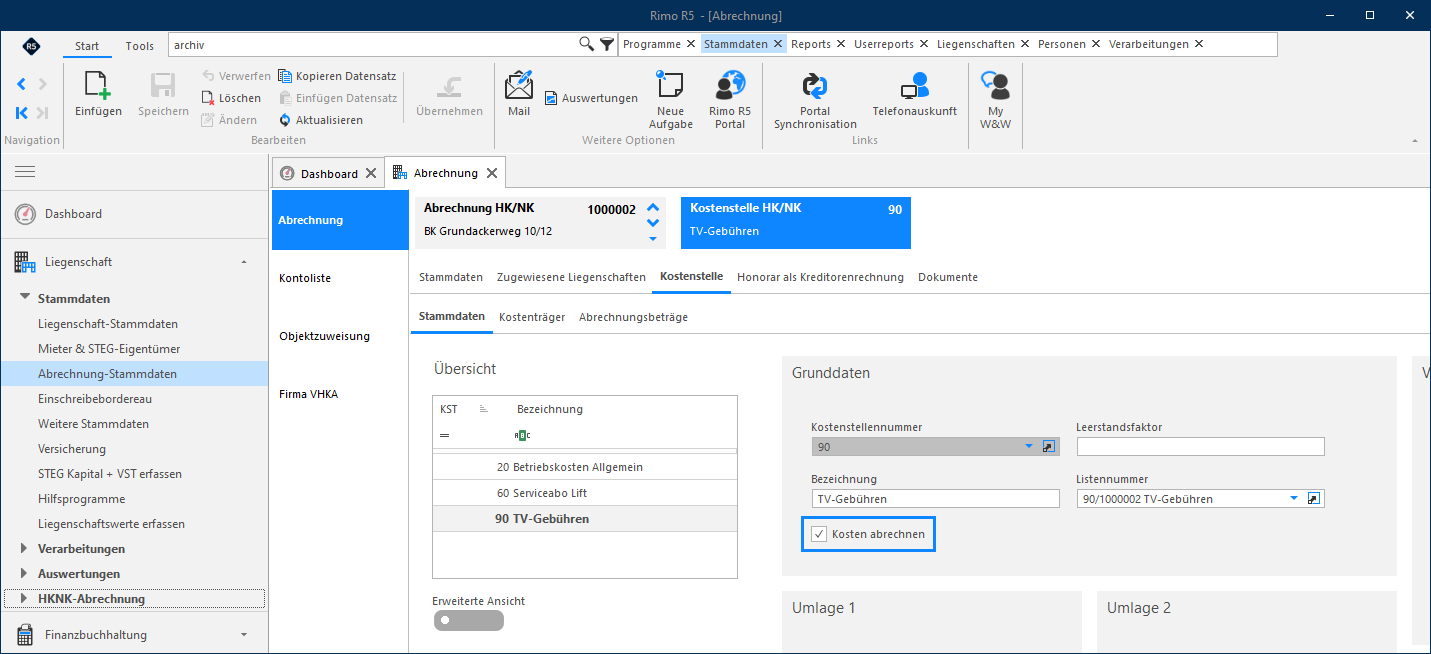Screen dimensions: 1431x654
Task: Expand the Verarbeitungen tree node
Action: pyautogui.click(x=25, y=548)
